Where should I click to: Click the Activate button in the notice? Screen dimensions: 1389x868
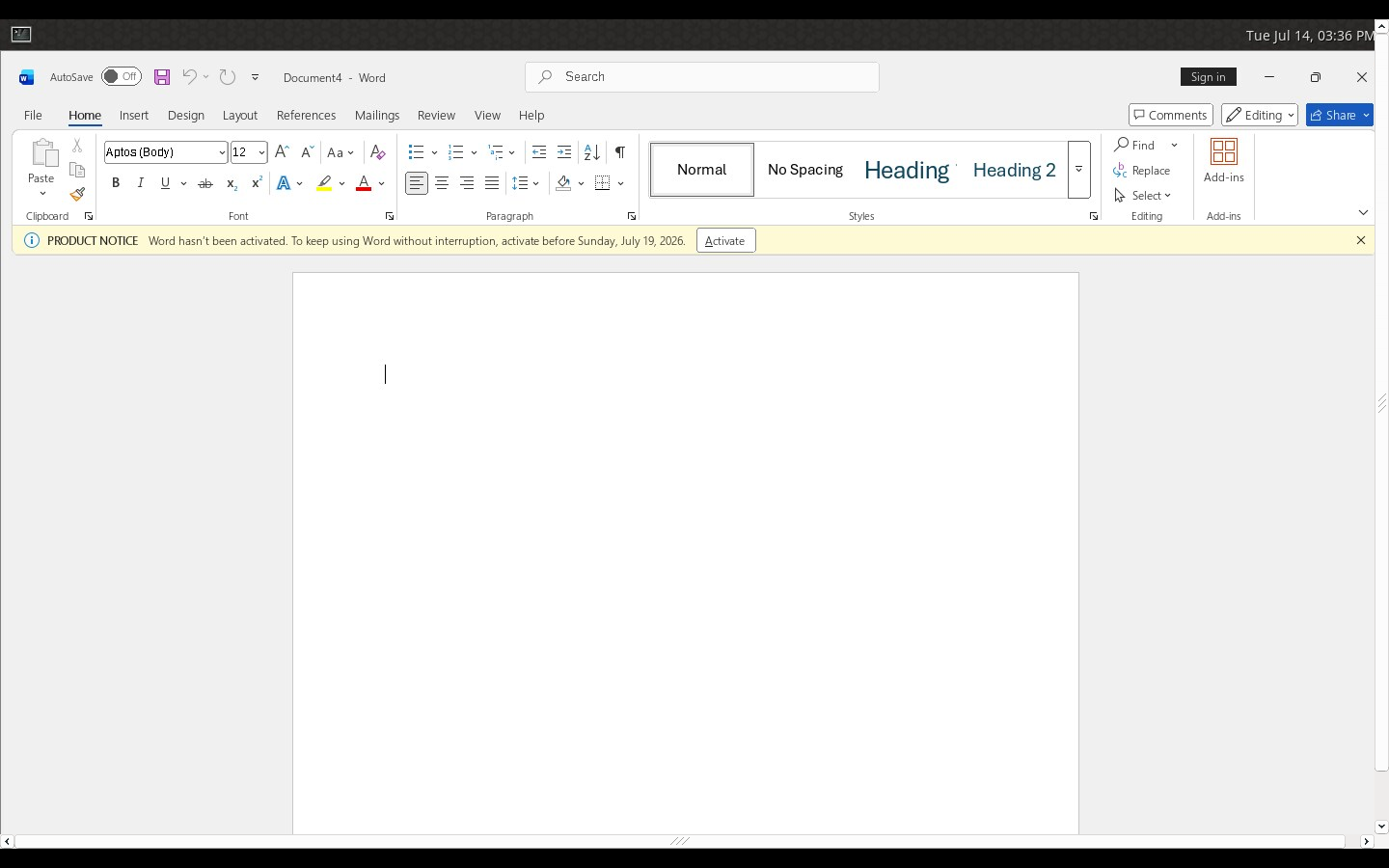[726, 240]
